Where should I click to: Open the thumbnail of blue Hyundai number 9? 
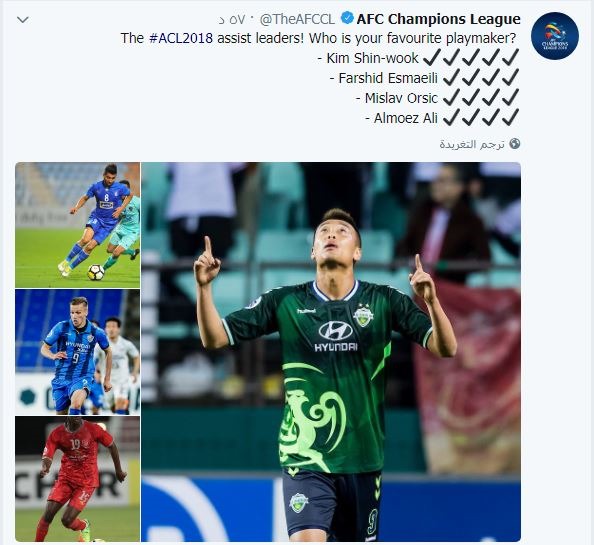(78, 352)
